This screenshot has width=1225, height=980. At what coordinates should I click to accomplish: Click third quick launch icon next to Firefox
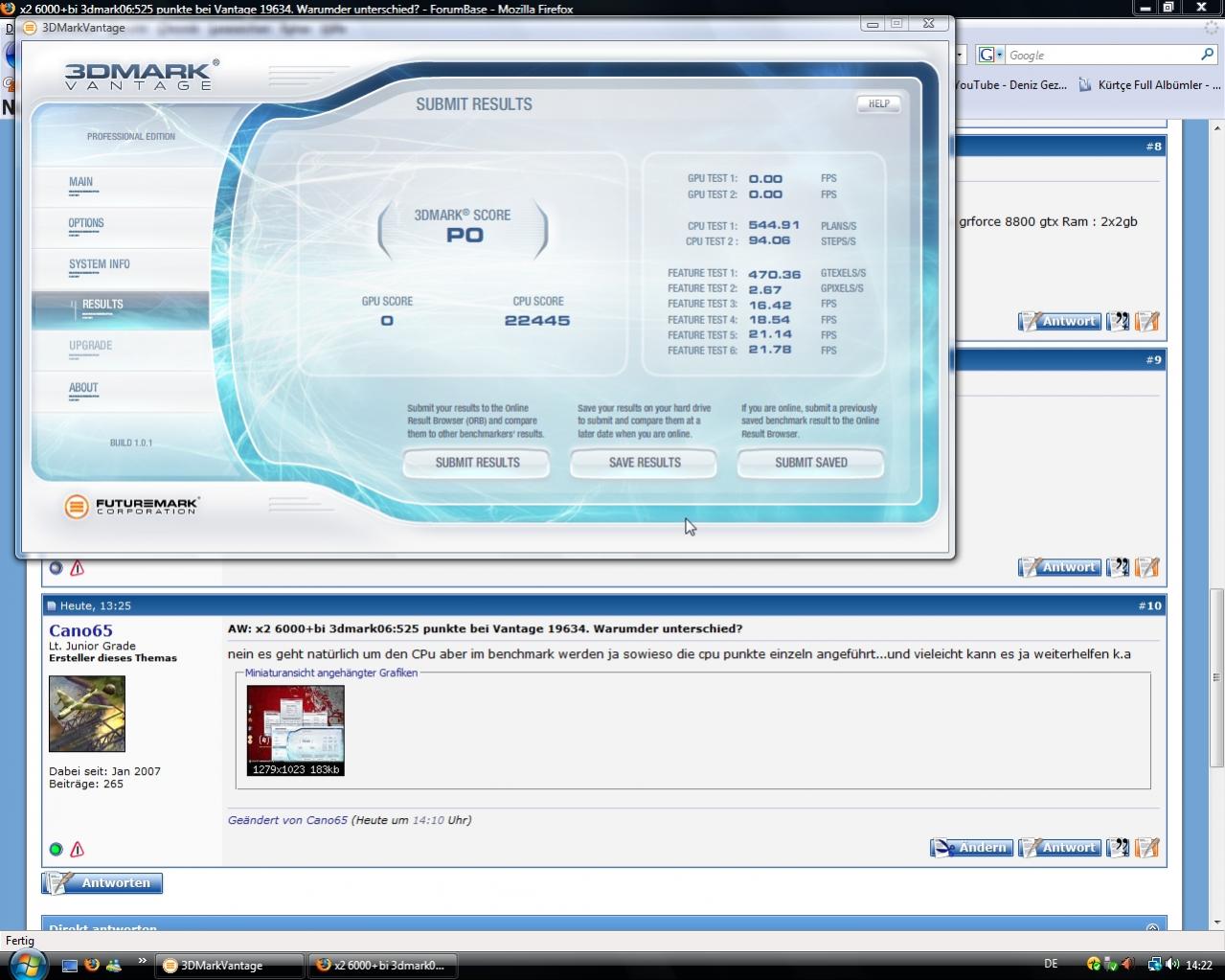114,965
